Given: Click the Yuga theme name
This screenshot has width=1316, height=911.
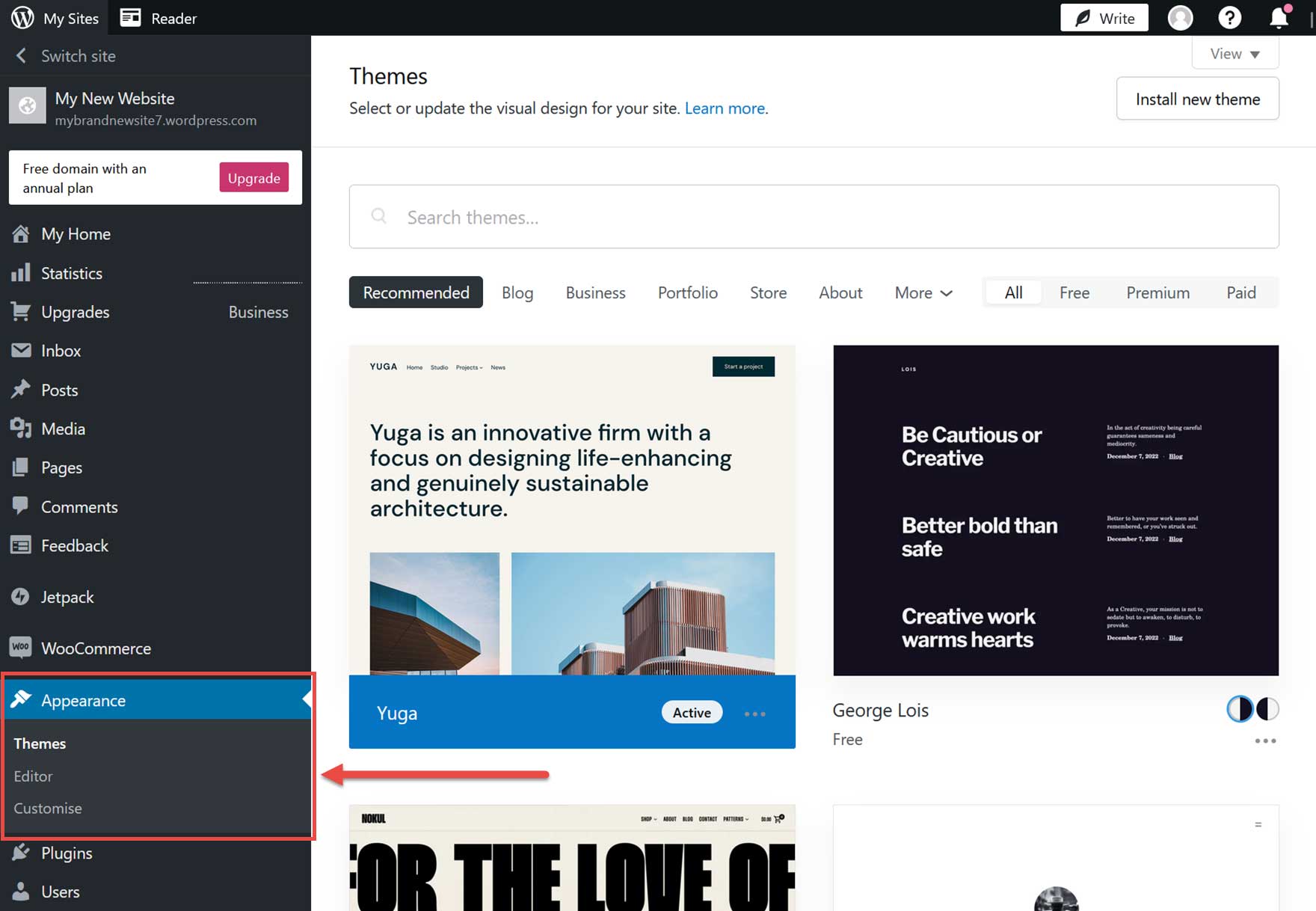Looking at the screenshot, I should (x=397, y=714).
